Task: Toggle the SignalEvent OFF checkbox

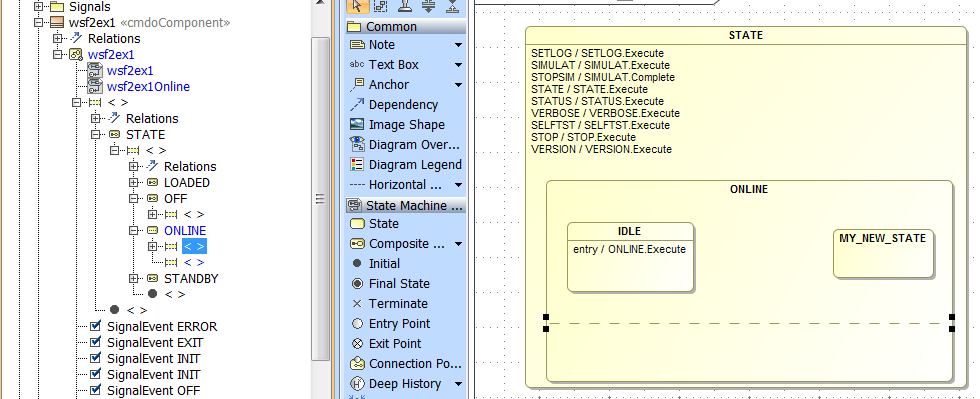Action: pyautogui.click(x=96, y=390)
